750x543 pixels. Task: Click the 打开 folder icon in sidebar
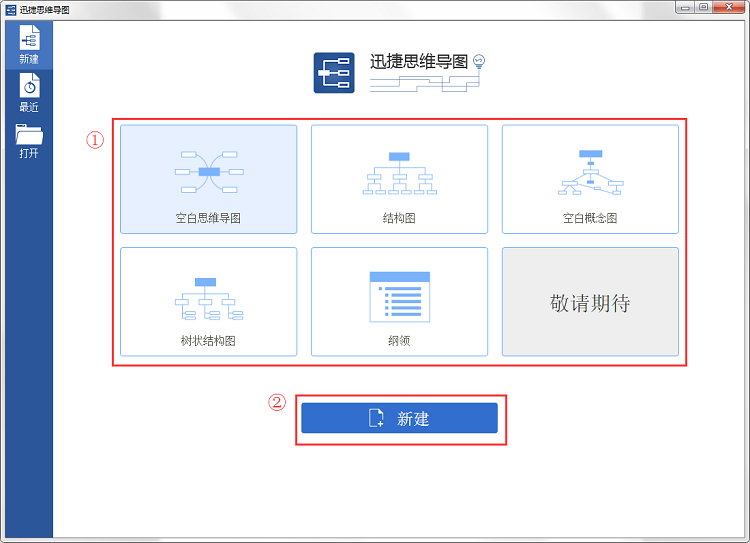(29, 134)
